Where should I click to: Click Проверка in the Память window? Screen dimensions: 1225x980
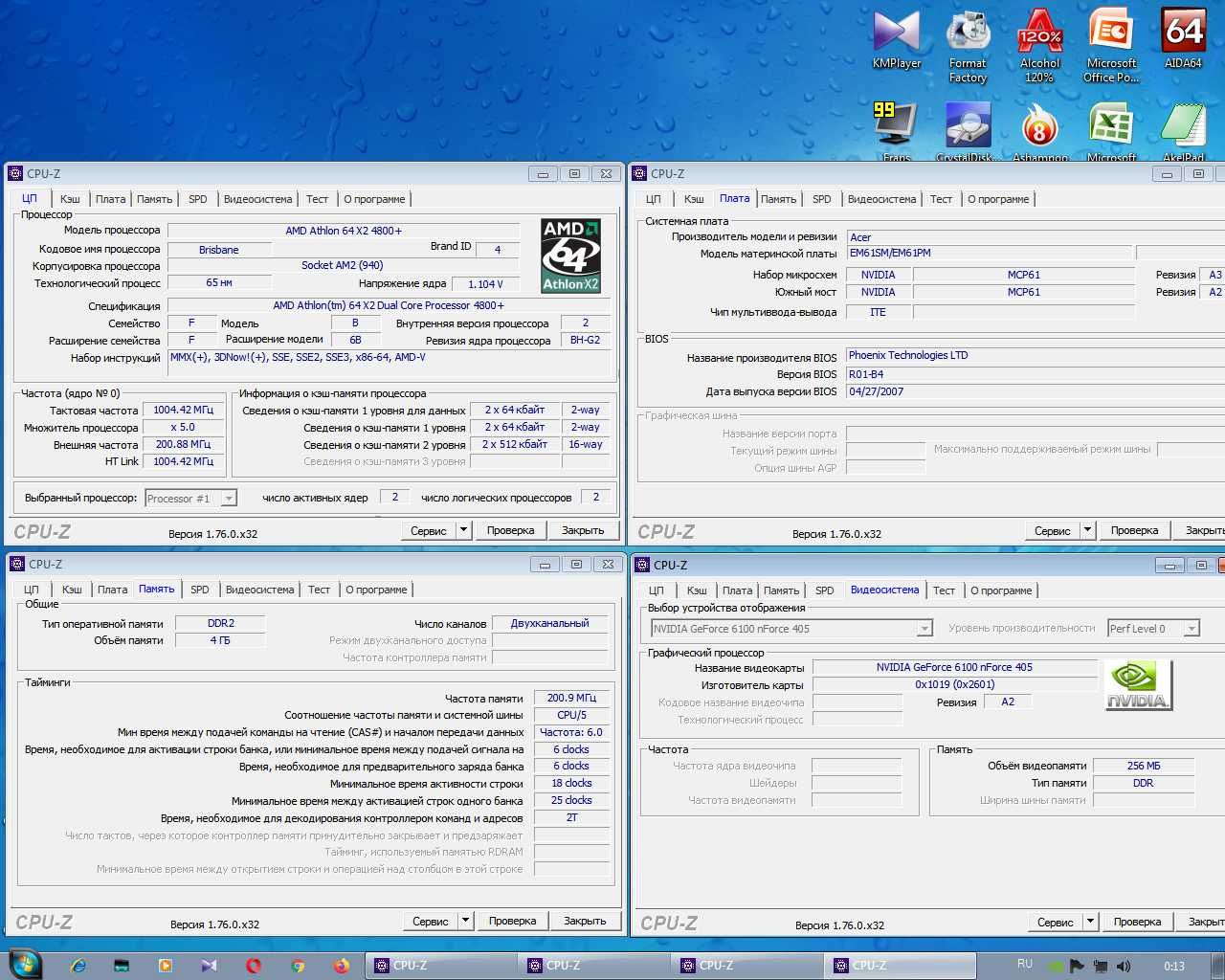(x=512, y=921)
